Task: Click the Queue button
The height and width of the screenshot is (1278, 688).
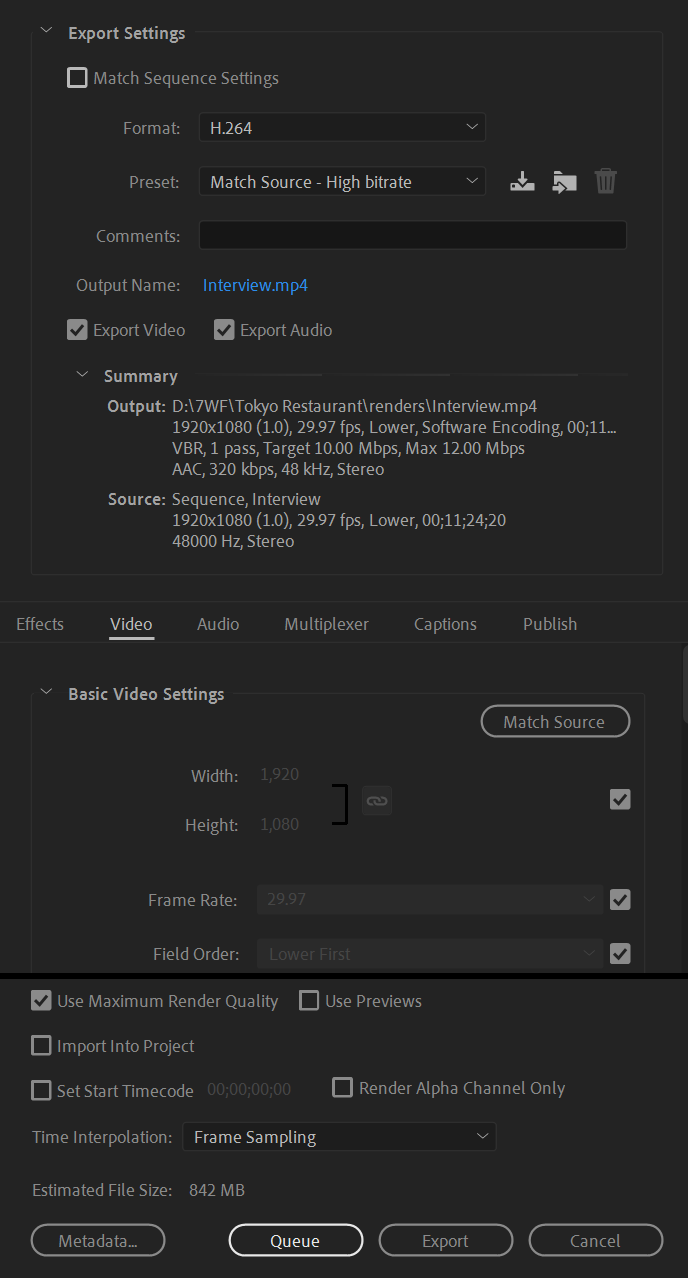Action: click(x=295, y=1241)
